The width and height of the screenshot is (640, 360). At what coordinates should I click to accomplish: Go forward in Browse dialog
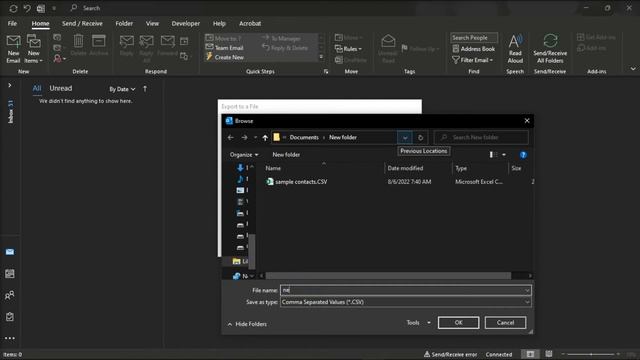pos(244,138)
